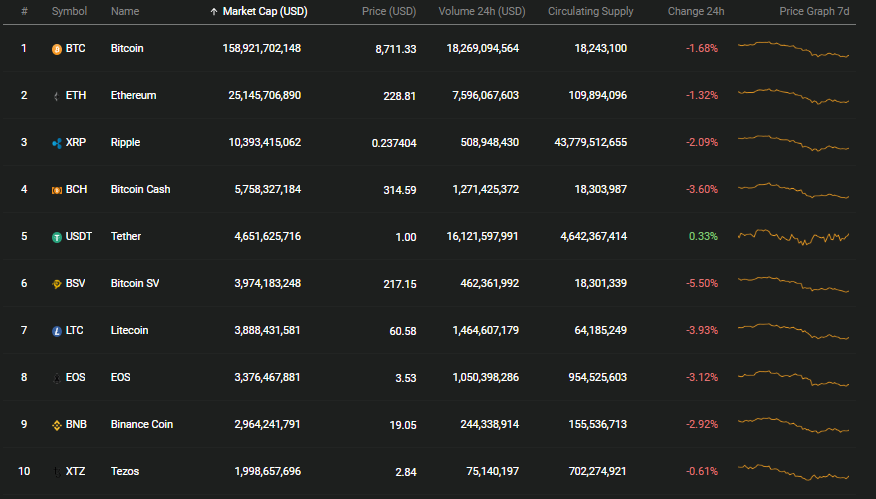Screen dimensions: 876x499
Task: Click Litecoin circulating supply 64,185,249
Action: (601, 330)
